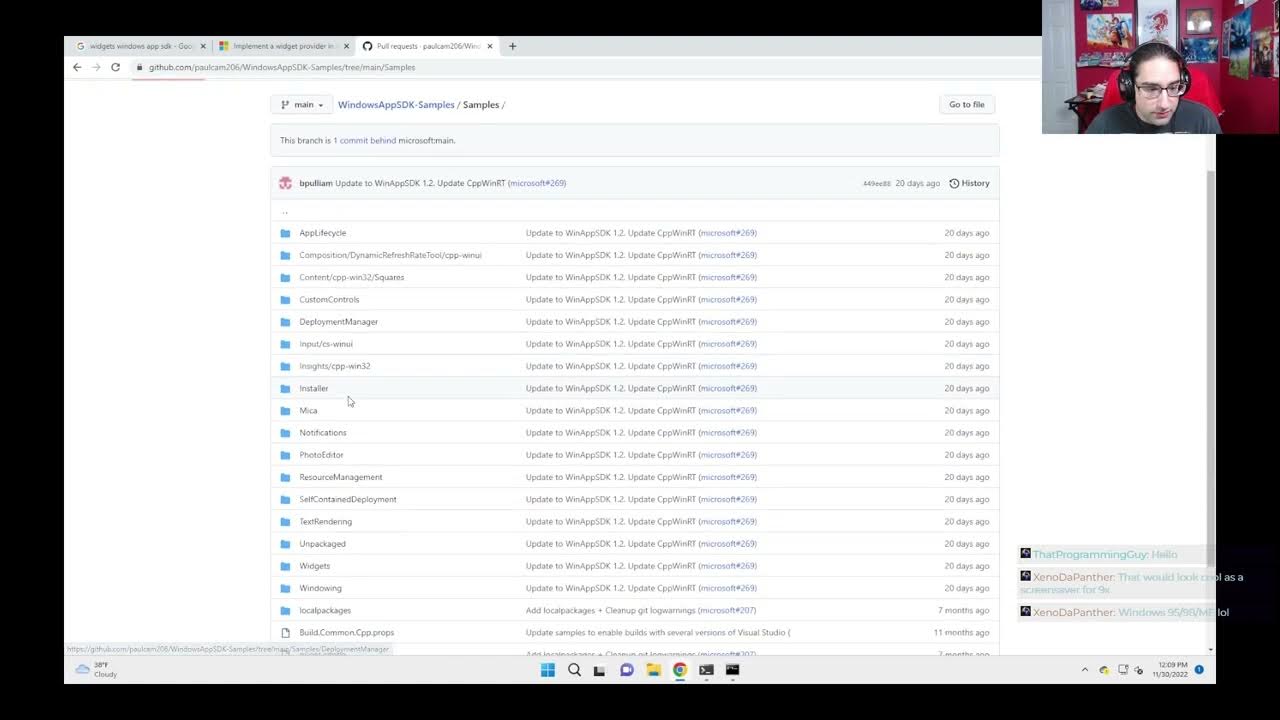Click the notification badge in system tray
Screen dimensions: 1280x720
click(x=1199, y=670)
